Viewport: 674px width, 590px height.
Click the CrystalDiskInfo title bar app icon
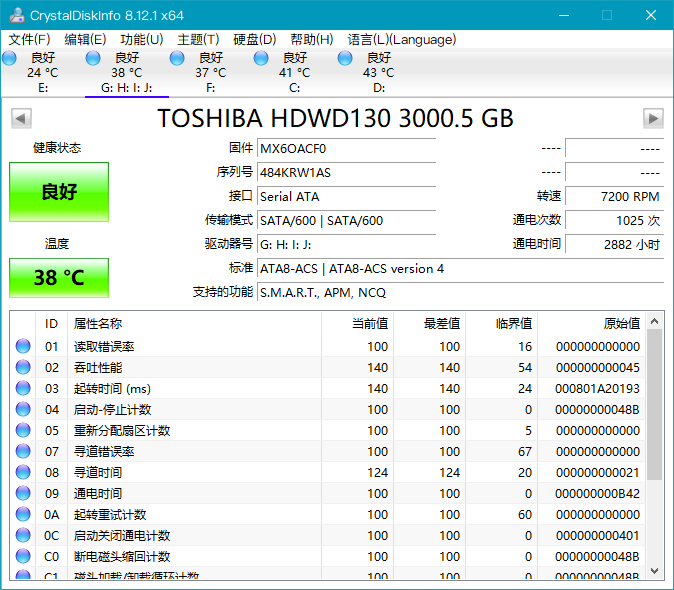(x=17, y=15)
